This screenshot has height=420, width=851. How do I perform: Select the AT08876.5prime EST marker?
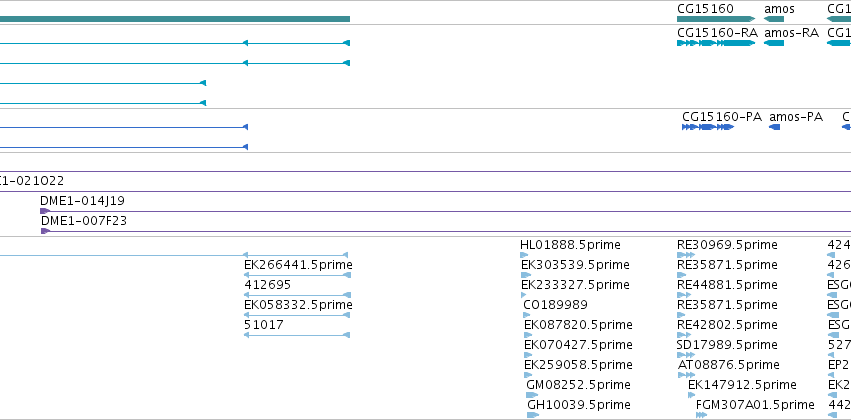pyautogui.click(x=686, y=375)
